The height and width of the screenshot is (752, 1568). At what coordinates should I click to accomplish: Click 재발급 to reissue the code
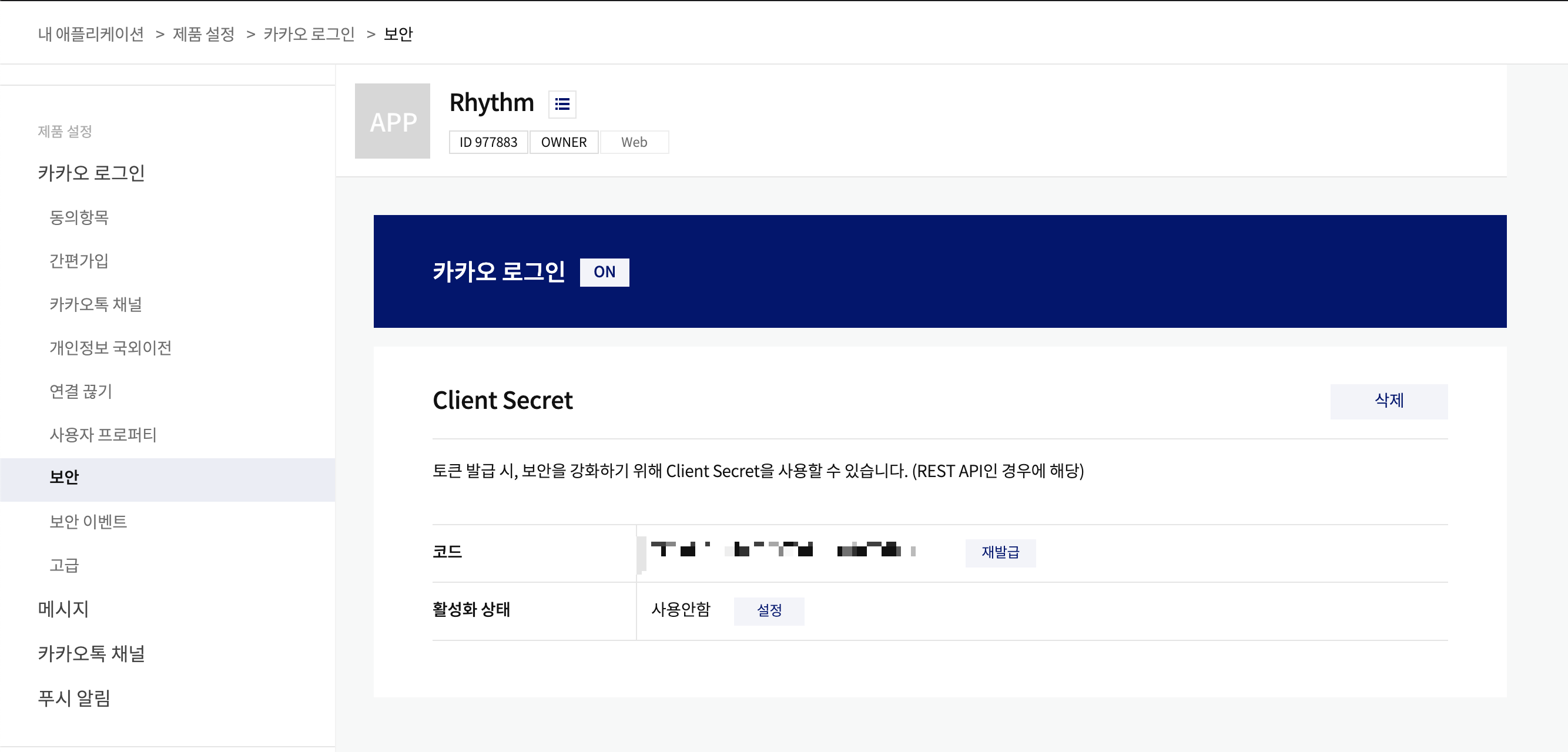(1000, 552)
